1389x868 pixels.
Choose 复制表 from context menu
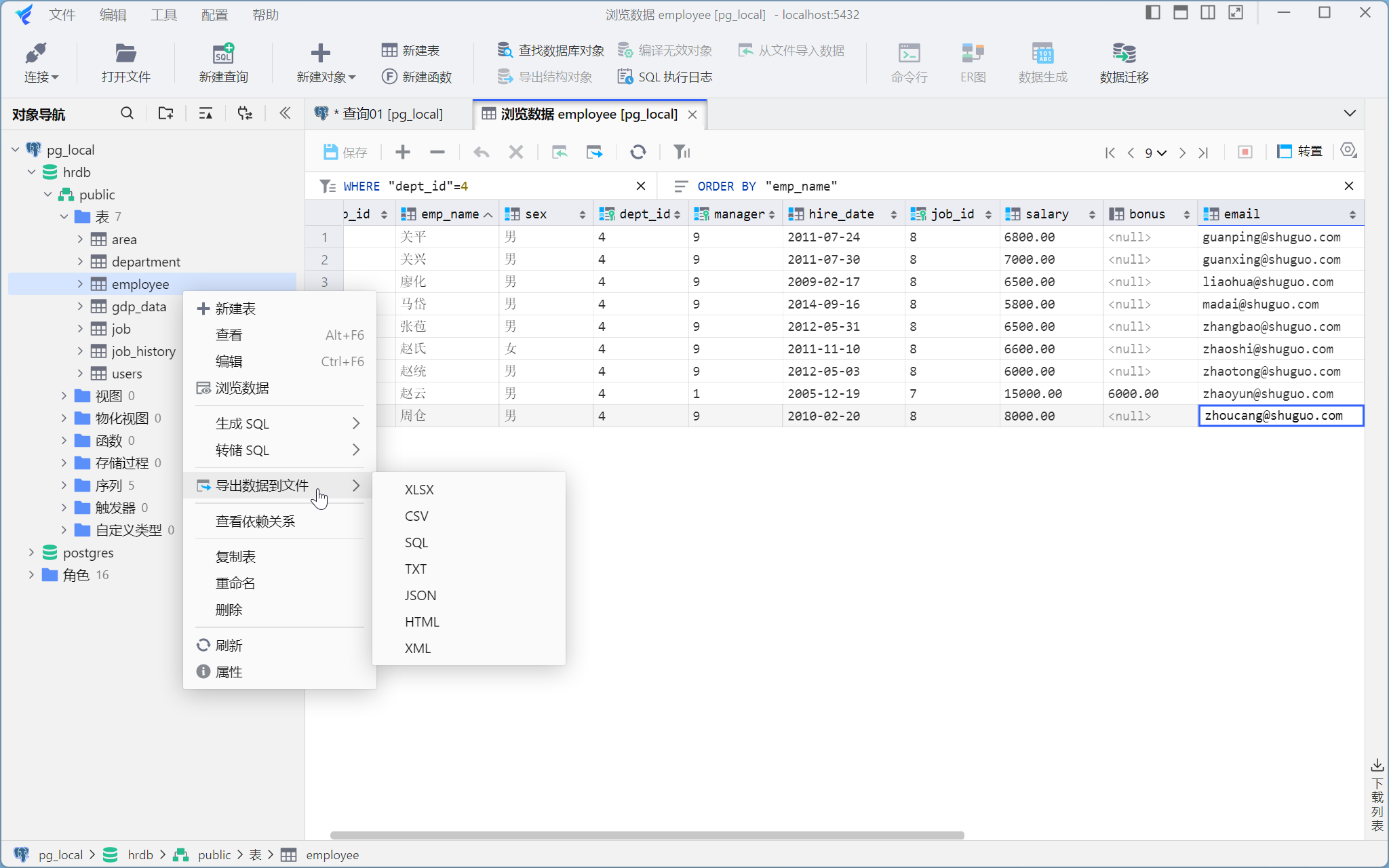[235, 557]
